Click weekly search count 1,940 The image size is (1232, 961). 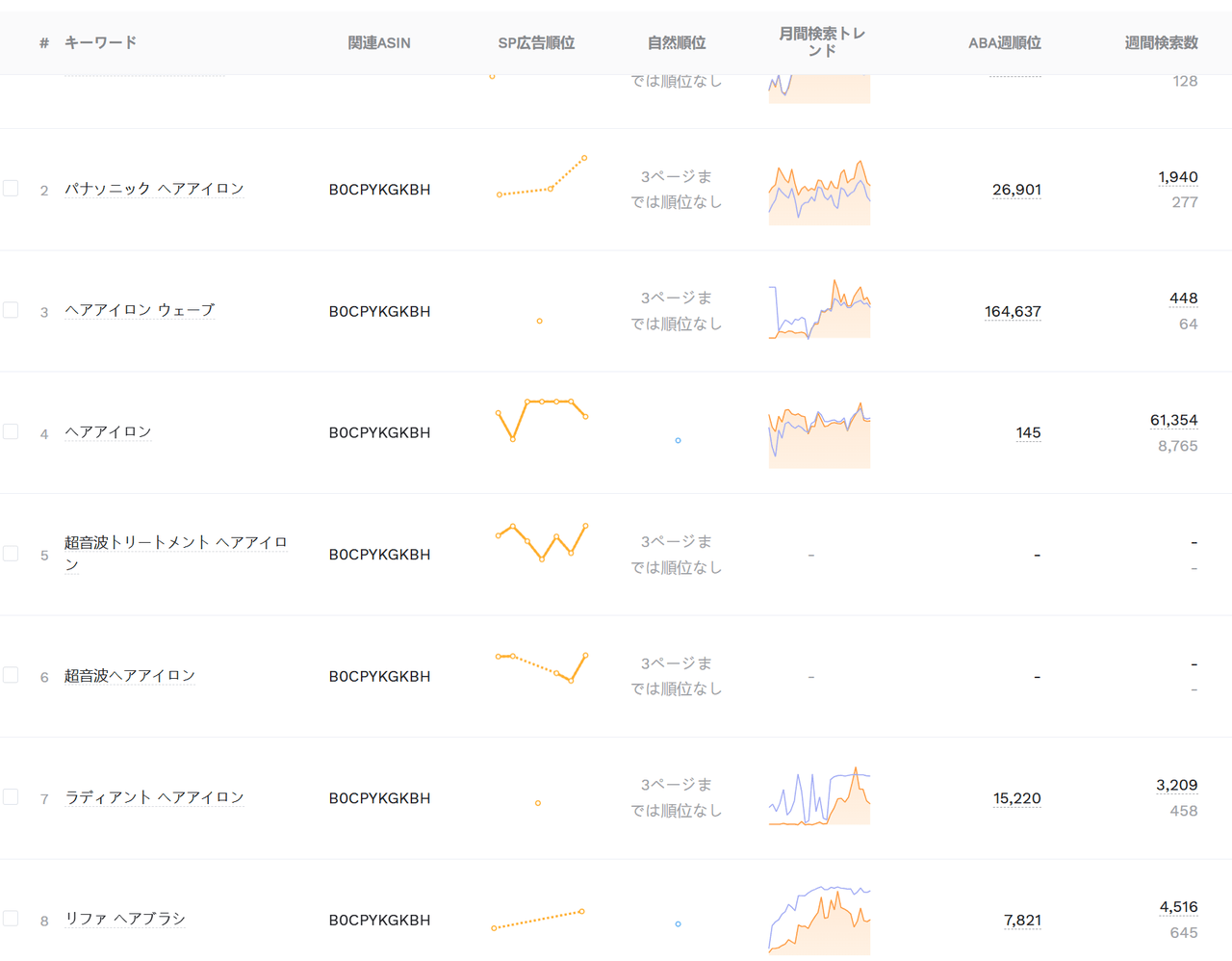pos(1178,177)
